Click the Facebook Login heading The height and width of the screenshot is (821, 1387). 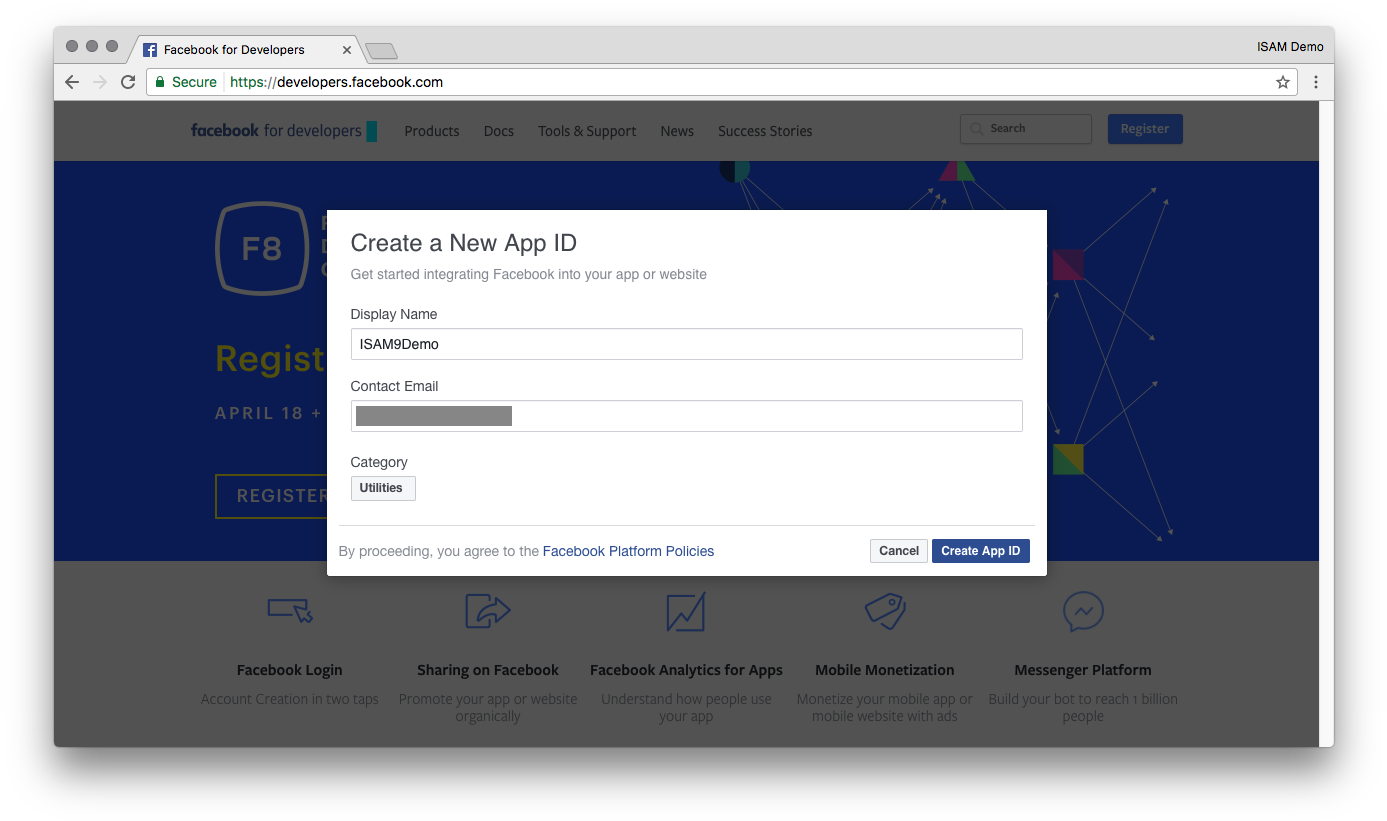(x=290, y=670)
